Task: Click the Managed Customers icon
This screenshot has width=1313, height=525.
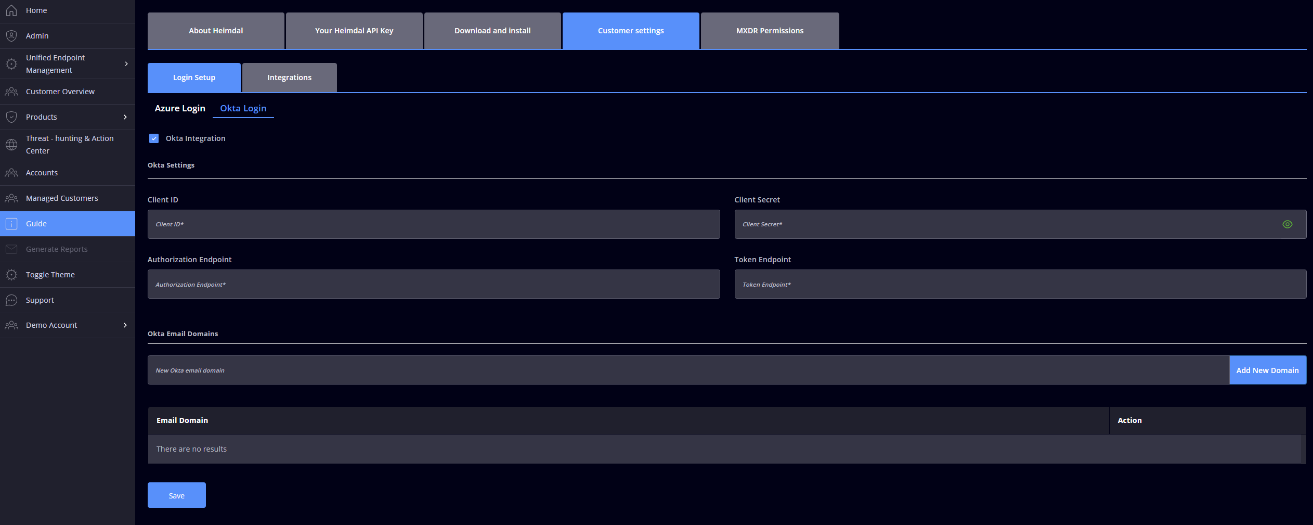Action: 11,198
